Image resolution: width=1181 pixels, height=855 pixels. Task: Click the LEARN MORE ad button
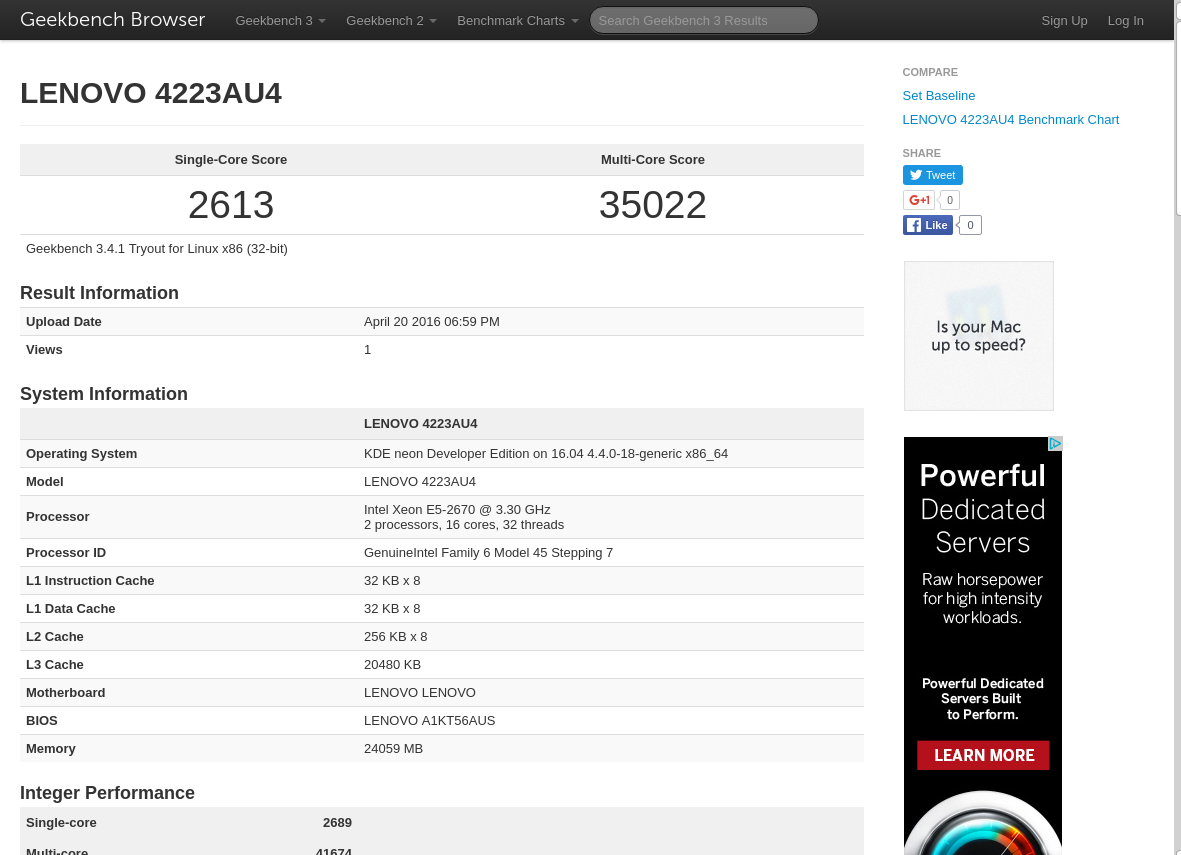pyautogui.click(x=983, y=755)
